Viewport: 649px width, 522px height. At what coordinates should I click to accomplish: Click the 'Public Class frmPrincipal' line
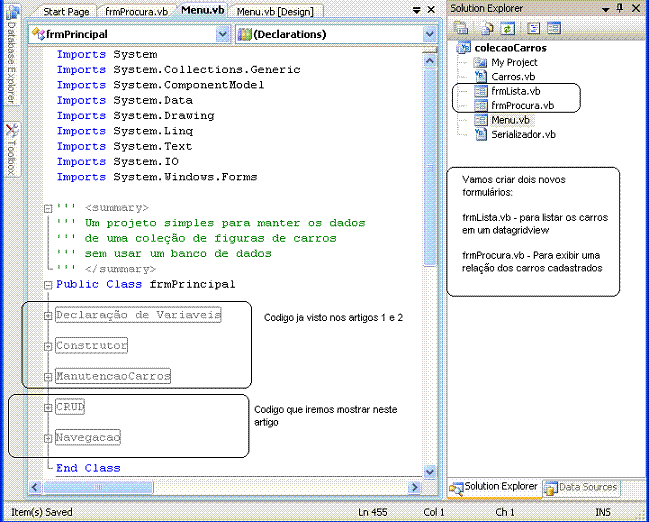(146, 284)
